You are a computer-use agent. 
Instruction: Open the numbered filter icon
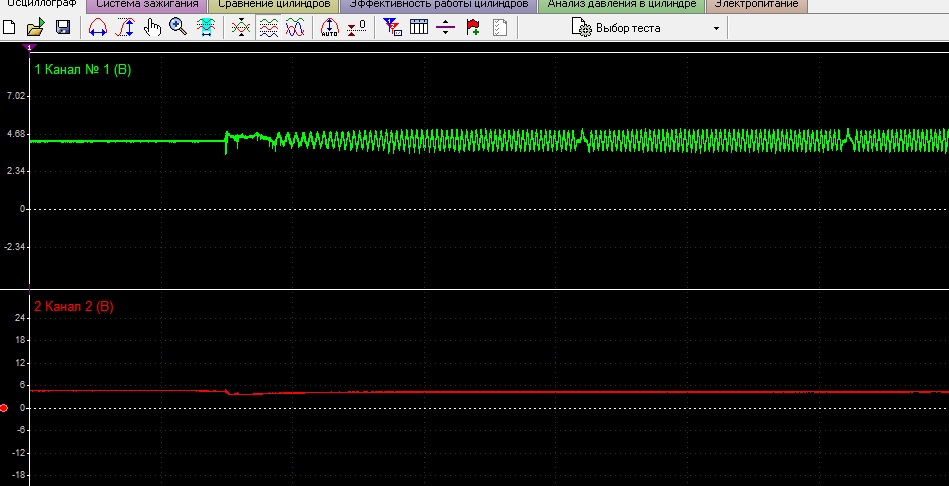click(392, 27)
